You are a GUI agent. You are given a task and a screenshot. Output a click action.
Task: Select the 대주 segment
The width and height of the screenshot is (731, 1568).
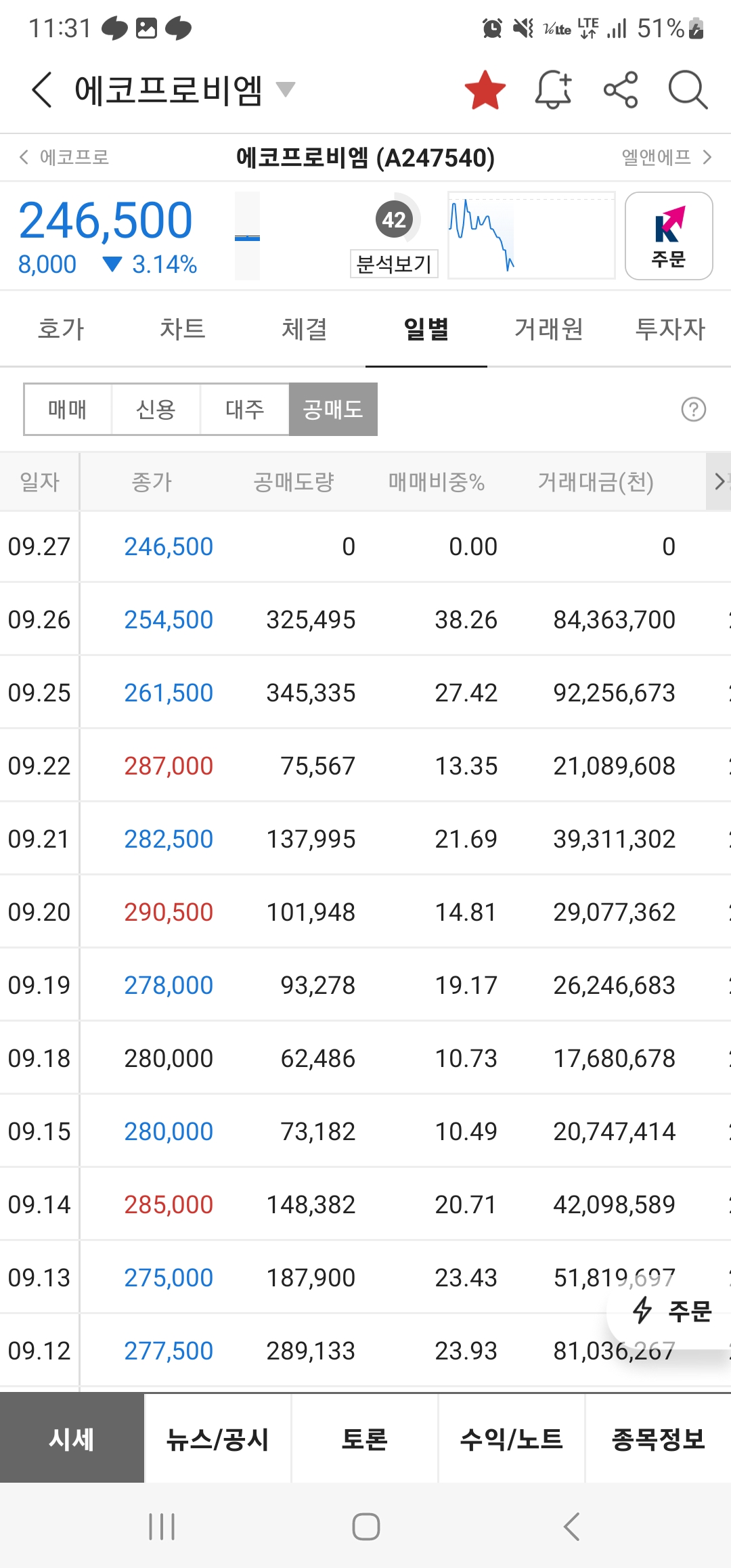coord(245,409)
